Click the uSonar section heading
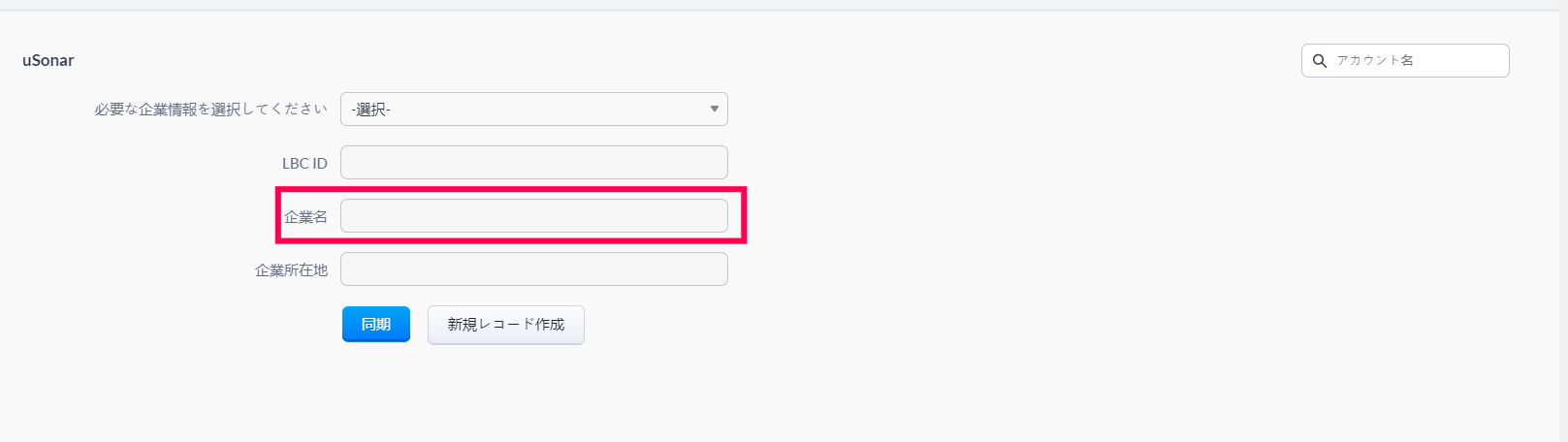This screenshot has width=1568, height=442. [x=48, y=60]
